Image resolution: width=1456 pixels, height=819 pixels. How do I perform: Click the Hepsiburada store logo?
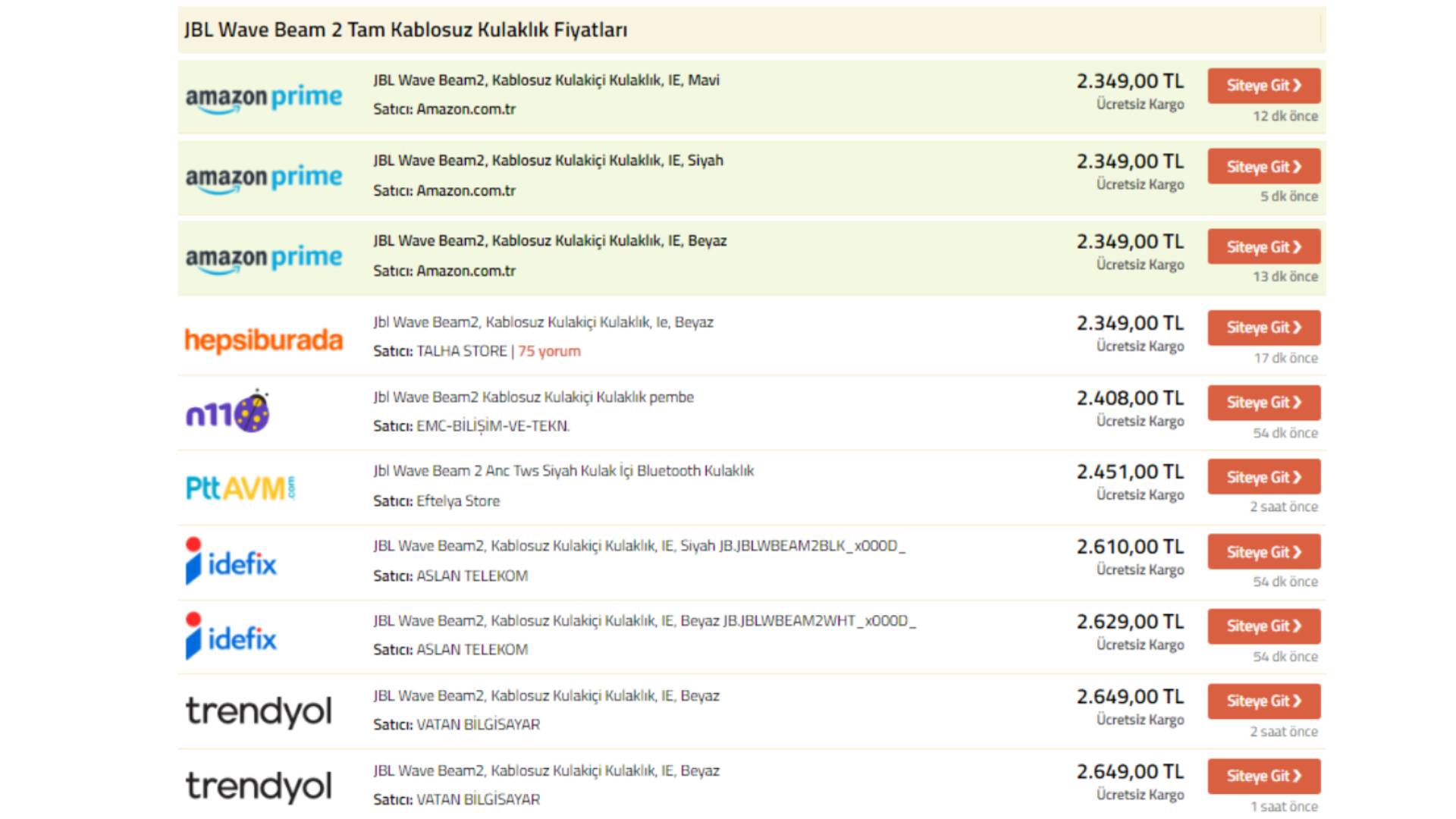coord(264,340)
